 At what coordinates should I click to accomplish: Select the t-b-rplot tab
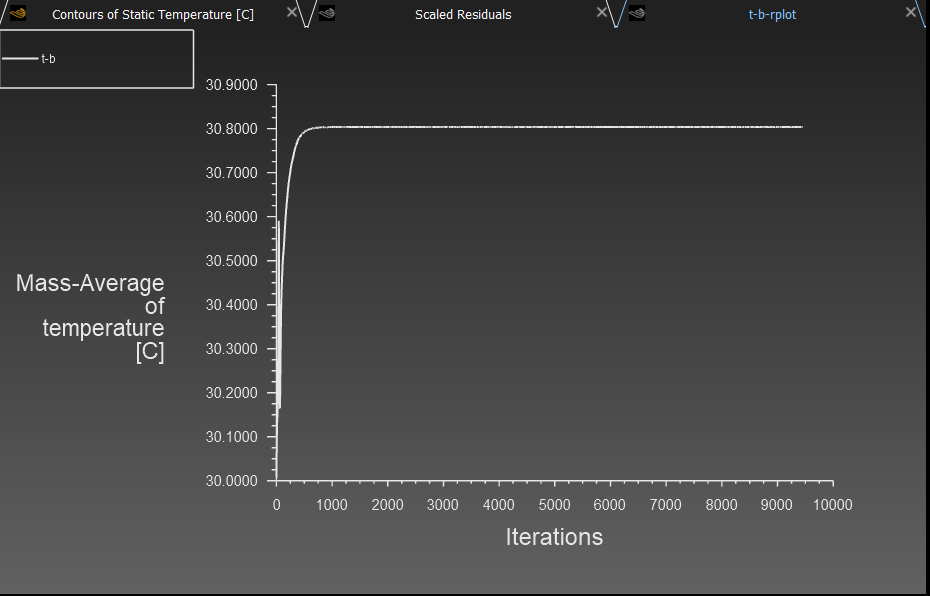pos(772,14)
